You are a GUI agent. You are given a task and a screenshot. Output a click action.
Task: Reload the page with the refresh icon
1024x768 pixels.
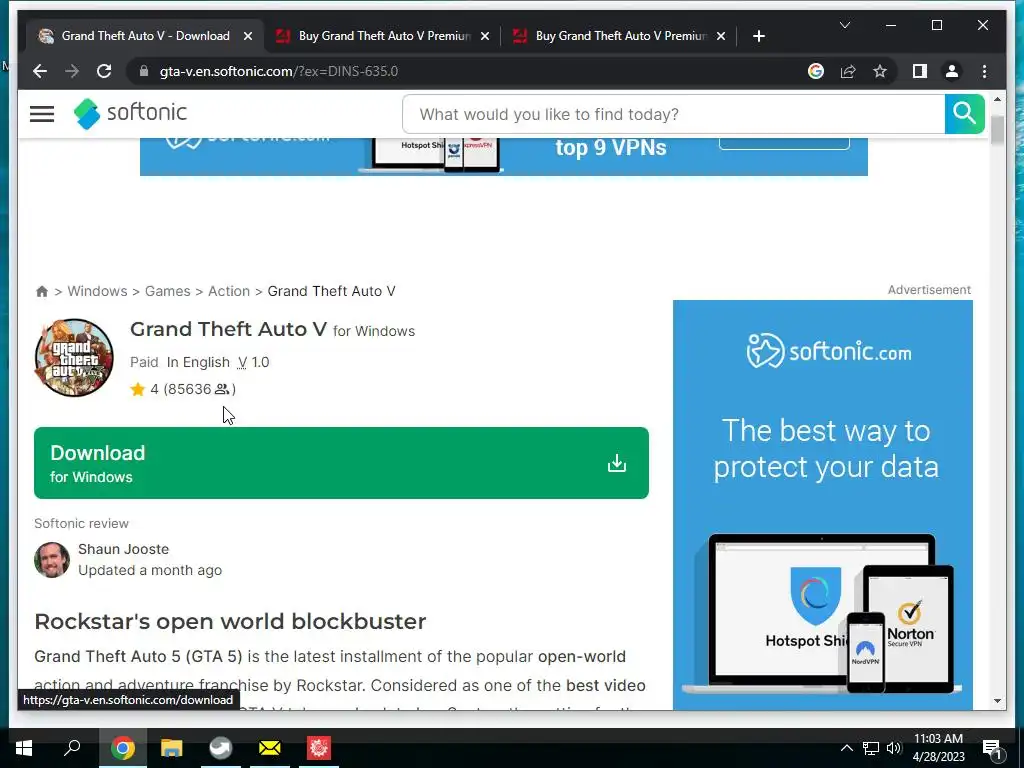(104, 71)
